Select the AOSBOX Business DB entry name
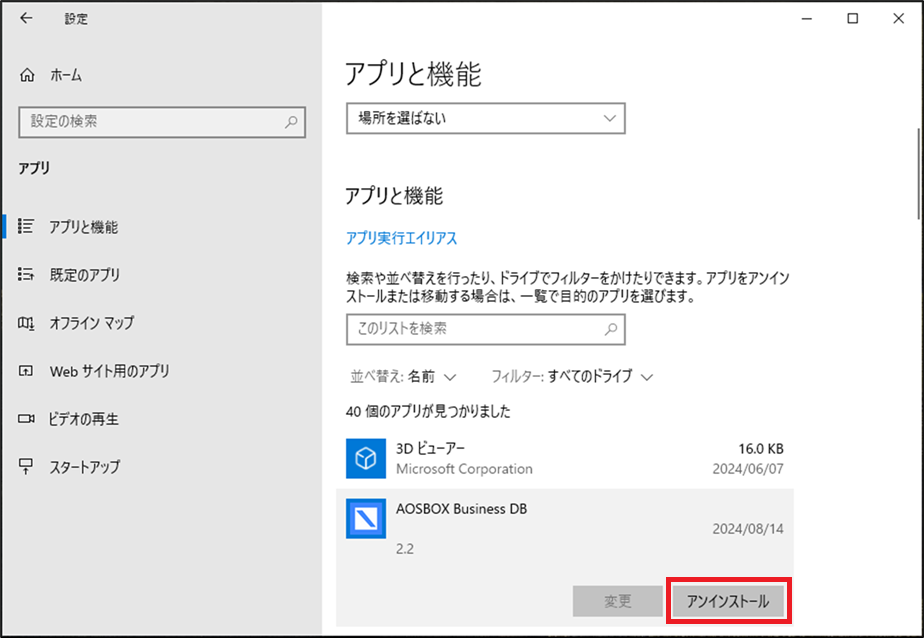Screen dimensions: 924x638 (461, 509)
